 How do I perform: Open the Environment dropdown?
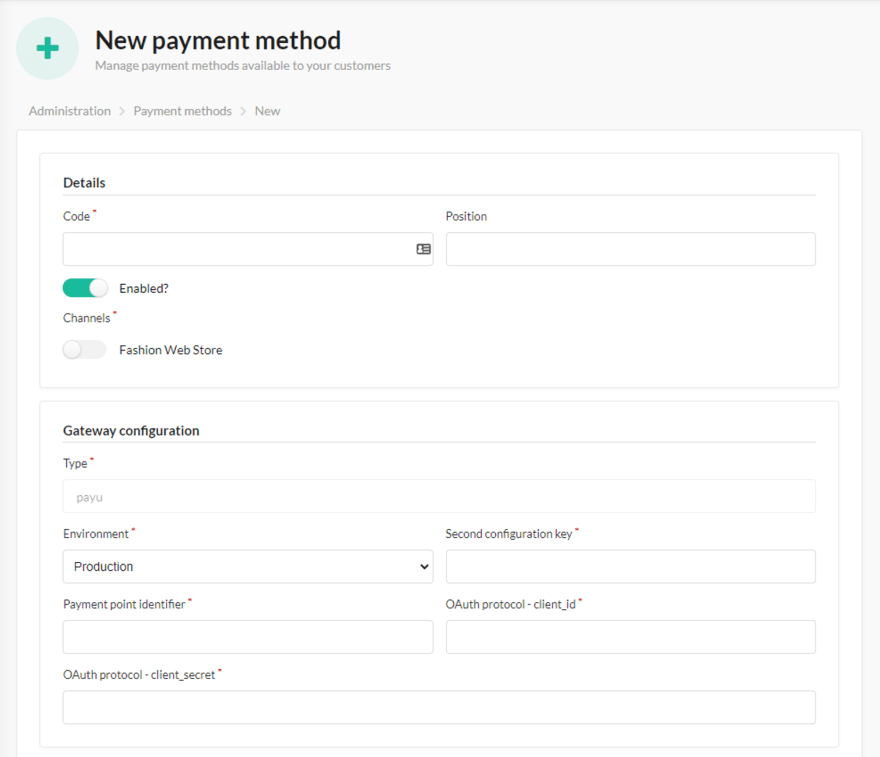248,566
